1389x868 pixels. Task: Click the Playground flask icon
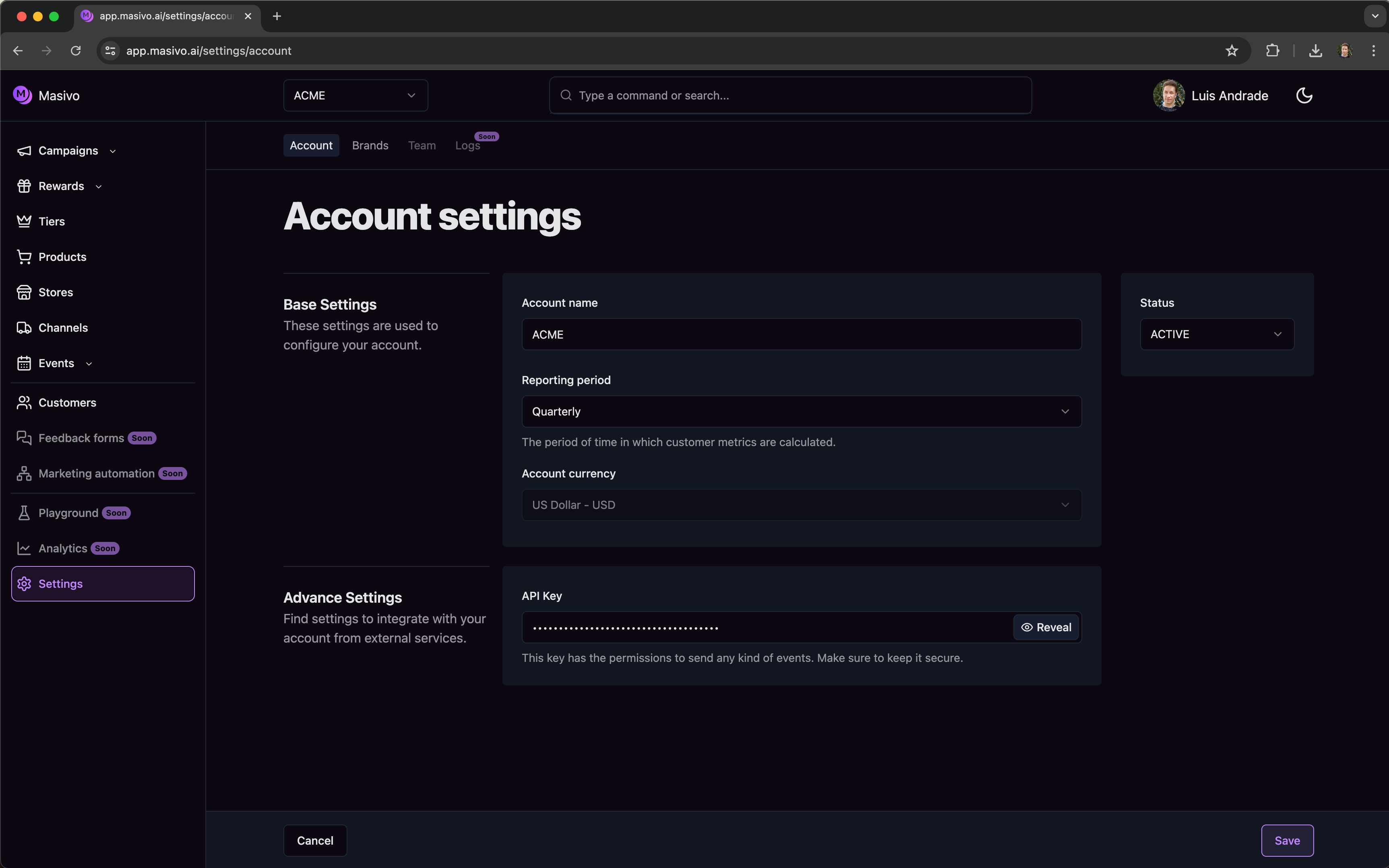point(24,513)
